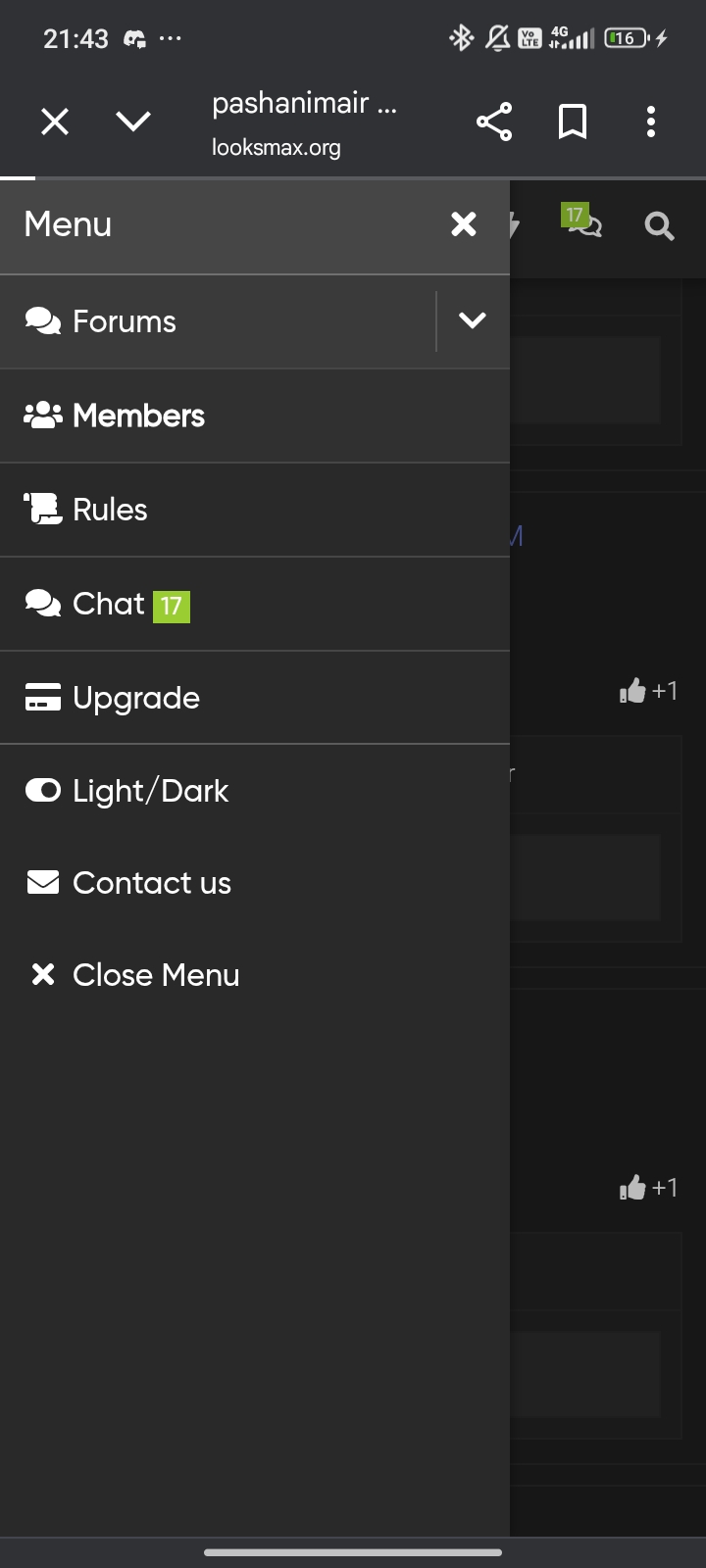The height and width of the screenshot is (1568, 706).
Task: Tap the lower thumbs-up +1 icon
Action: [633, 1188]
